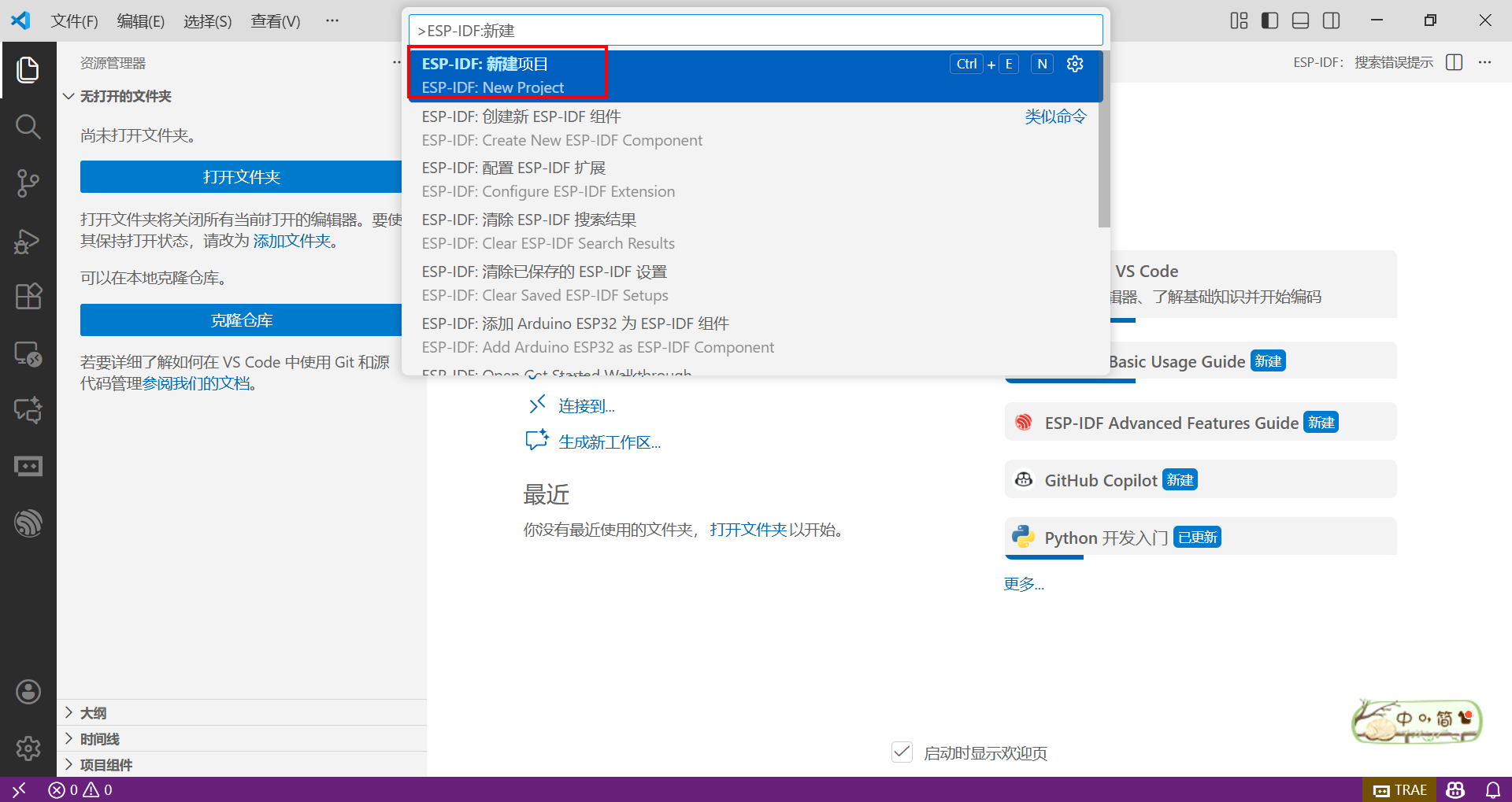
Task: Click the 打开文件夹 button
Action: pos(241,177)
